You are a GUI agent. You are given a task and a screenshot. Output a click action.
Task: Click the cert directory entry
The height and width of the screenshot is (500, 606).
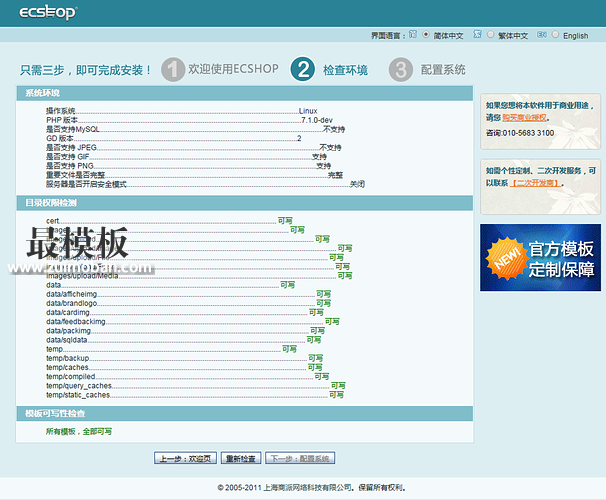[x=53, y=221]
